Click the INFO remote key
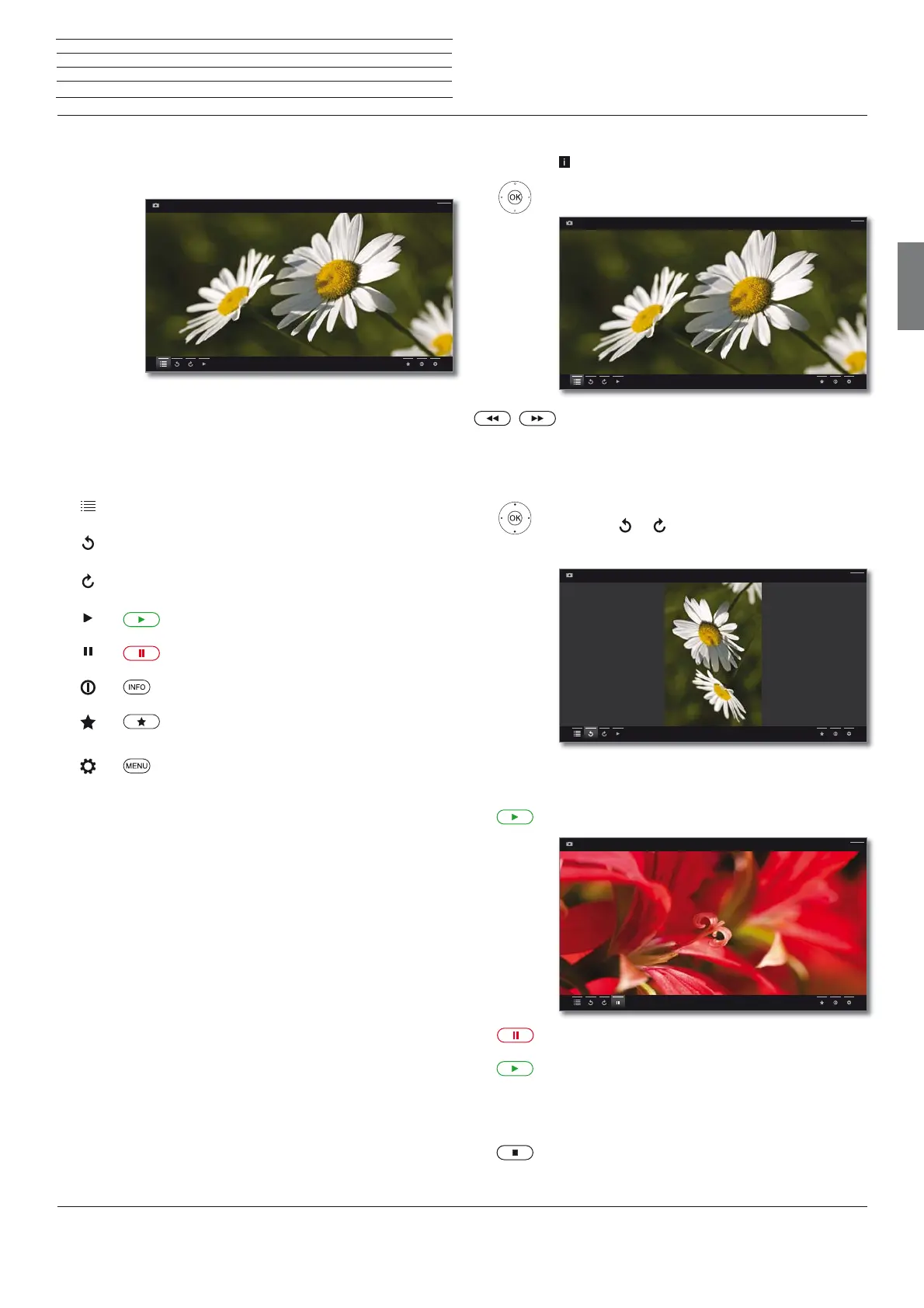The height and width of the screenshot is (1308, 924). tap(137, 687)
